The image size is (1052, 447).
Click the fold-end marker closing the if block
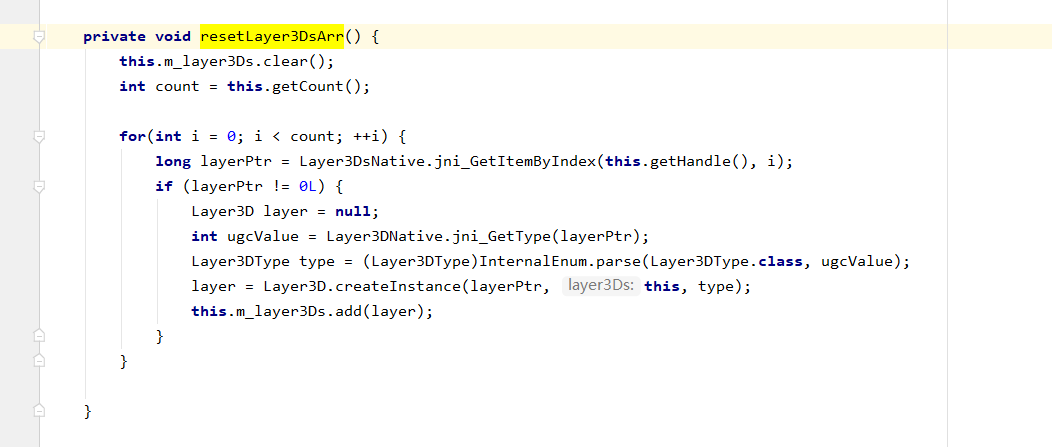40,336
